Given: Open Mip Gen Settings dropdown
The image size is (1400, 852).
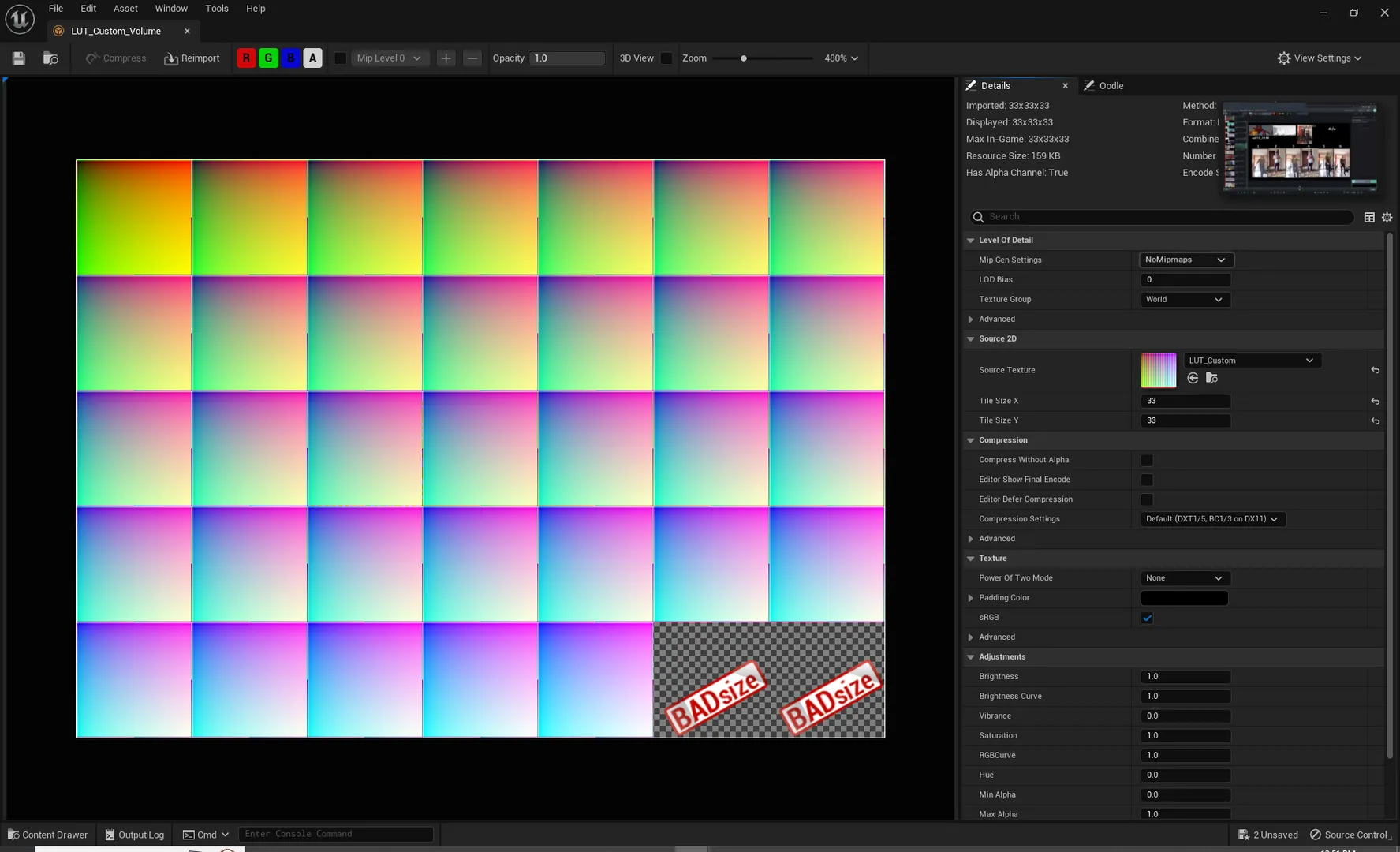Looking at the screenshot, I should coord(1185,260).
